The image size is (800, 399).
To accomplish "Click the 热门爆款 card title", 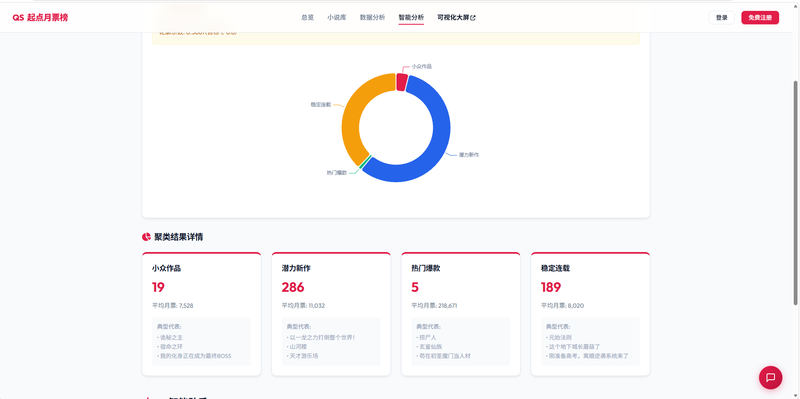I will (426, 268).
